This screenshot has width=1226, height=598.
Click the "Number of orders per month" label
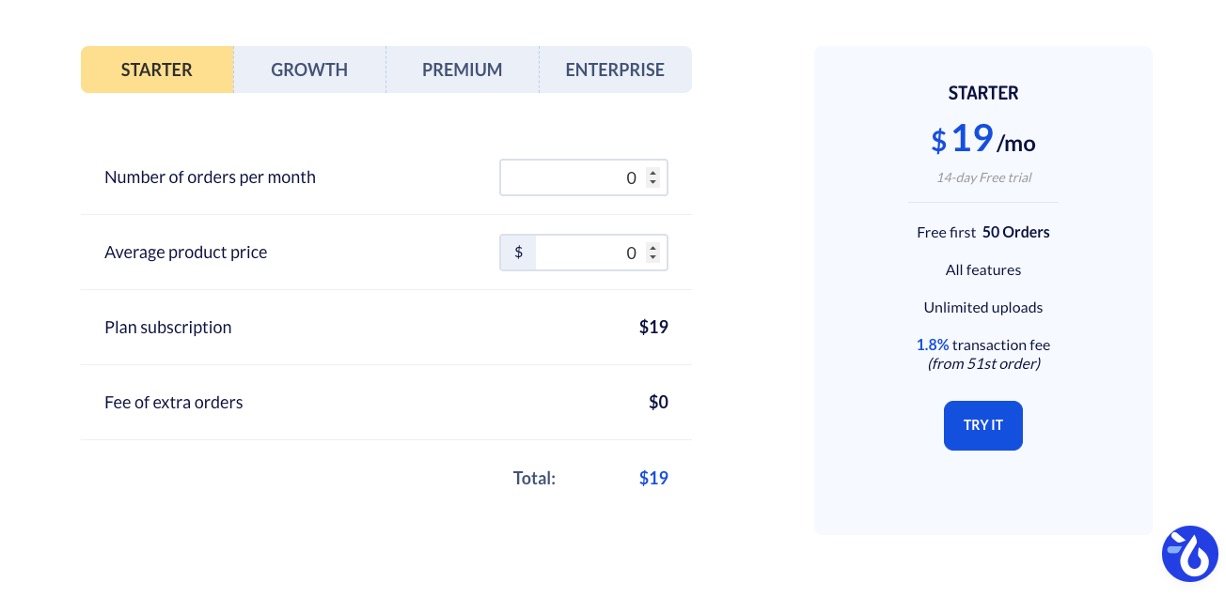[x=210, y=178]
